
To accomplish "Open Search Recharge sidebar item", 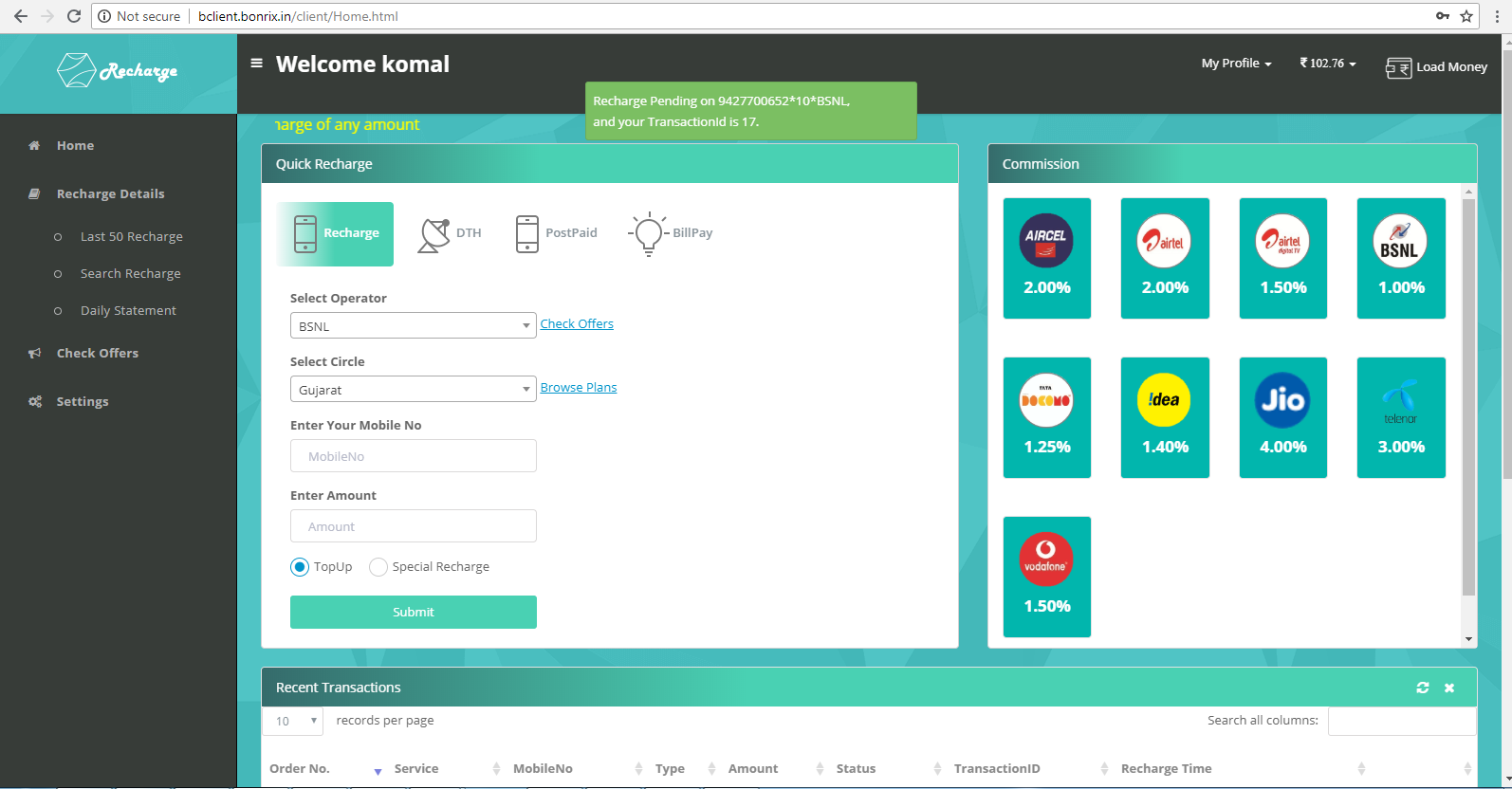I will point(131,274).
